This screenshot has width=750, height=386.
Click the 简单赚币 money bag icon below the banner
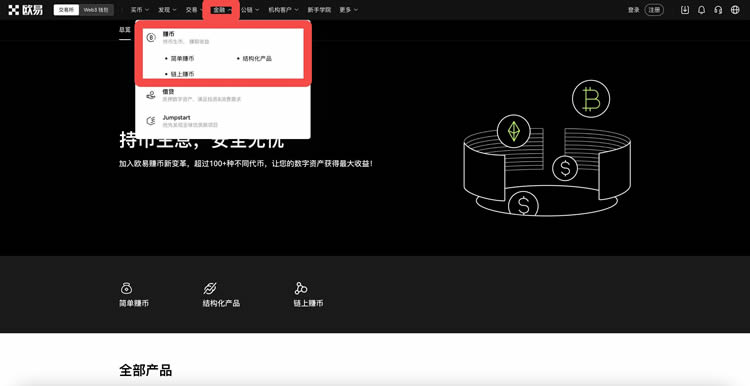click(126, 288)
